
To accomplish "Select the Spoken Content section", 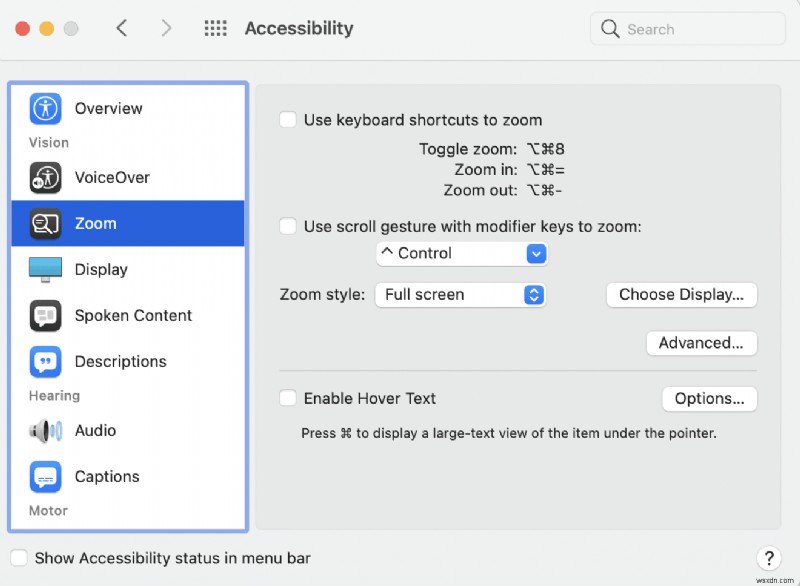I will click(44, 315).
